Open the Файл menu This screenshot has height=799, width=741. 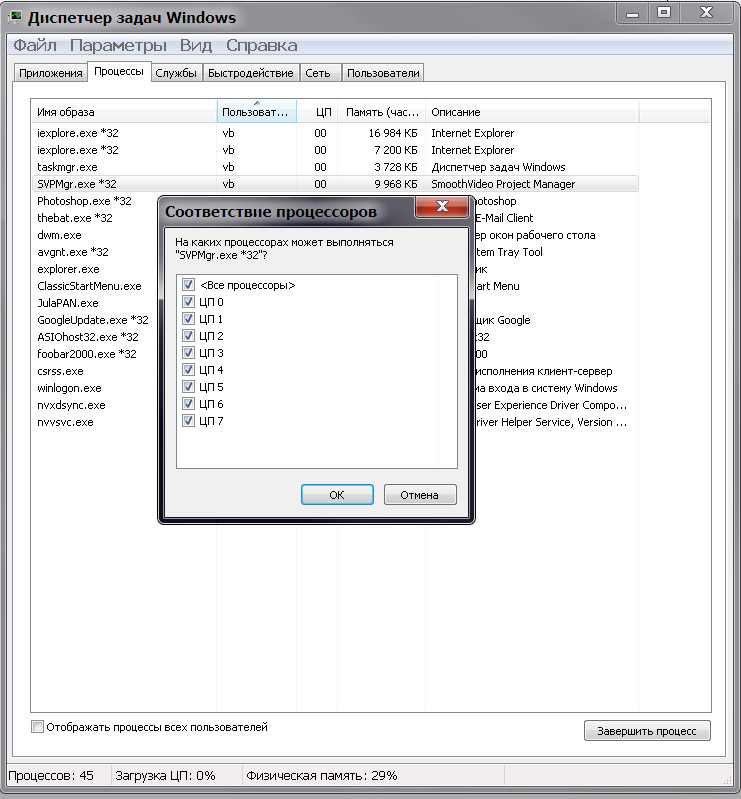[x=34, y=46]
